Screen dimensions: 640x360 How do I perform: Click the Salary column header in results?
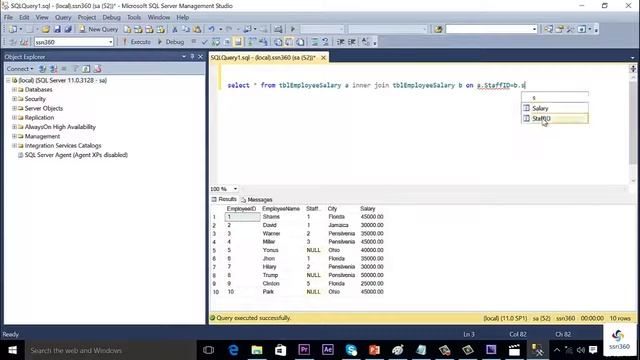[x=368, y=209]
